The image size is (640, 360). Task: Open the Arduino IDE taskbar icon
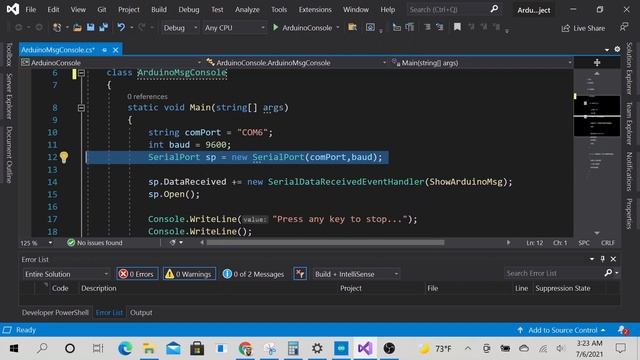341,348
